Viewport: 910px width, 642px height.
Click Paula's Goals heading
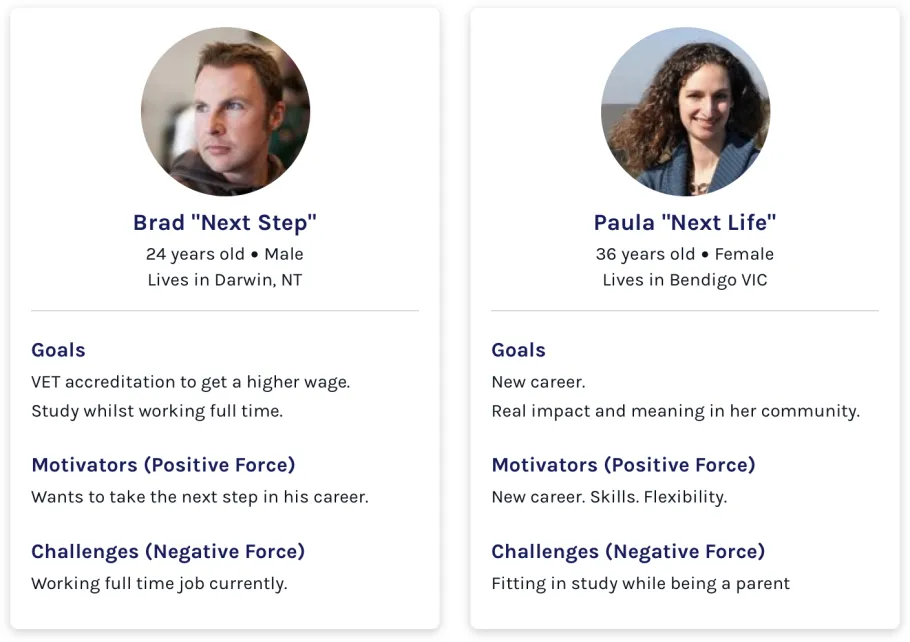519,350
